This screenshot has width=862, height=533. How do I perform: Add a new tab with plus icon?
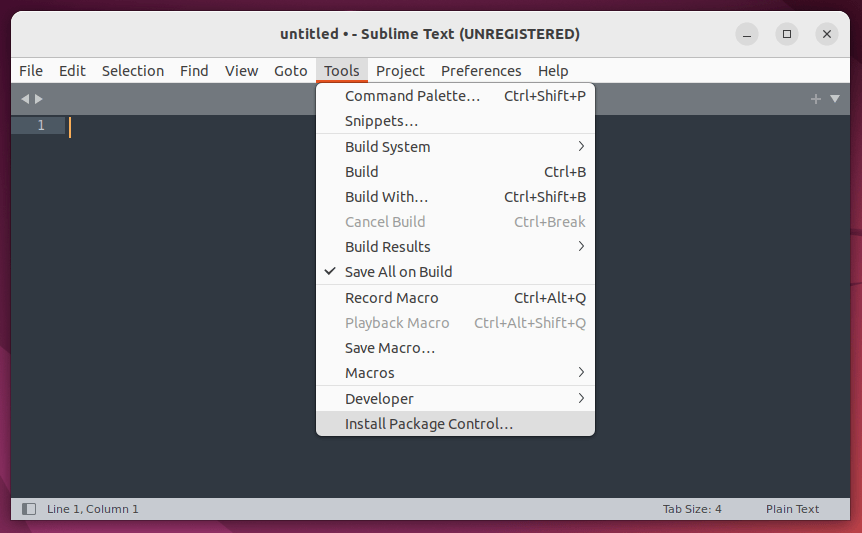816,99
